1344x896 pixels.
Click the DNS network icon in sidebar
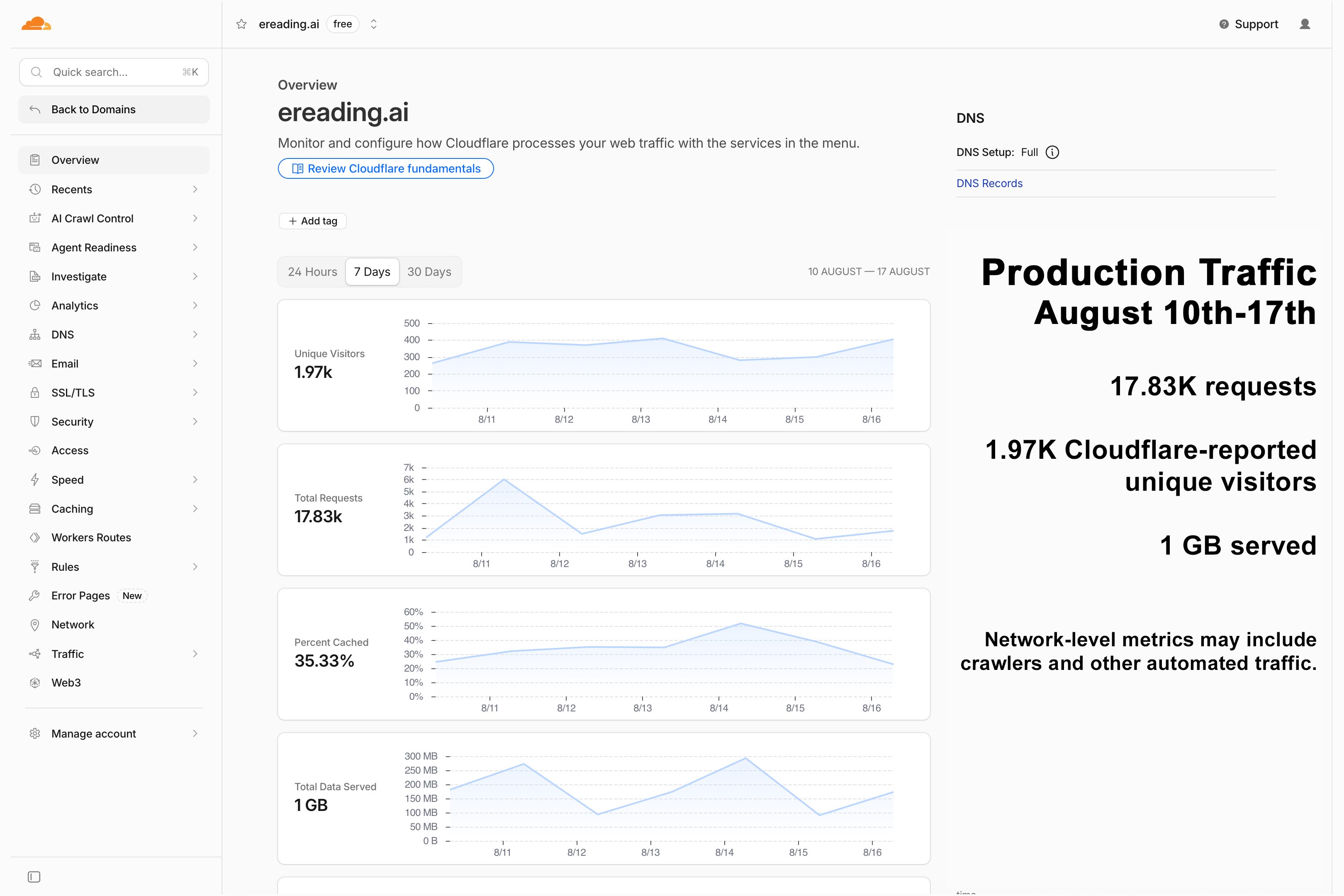[x=35, y=334]
